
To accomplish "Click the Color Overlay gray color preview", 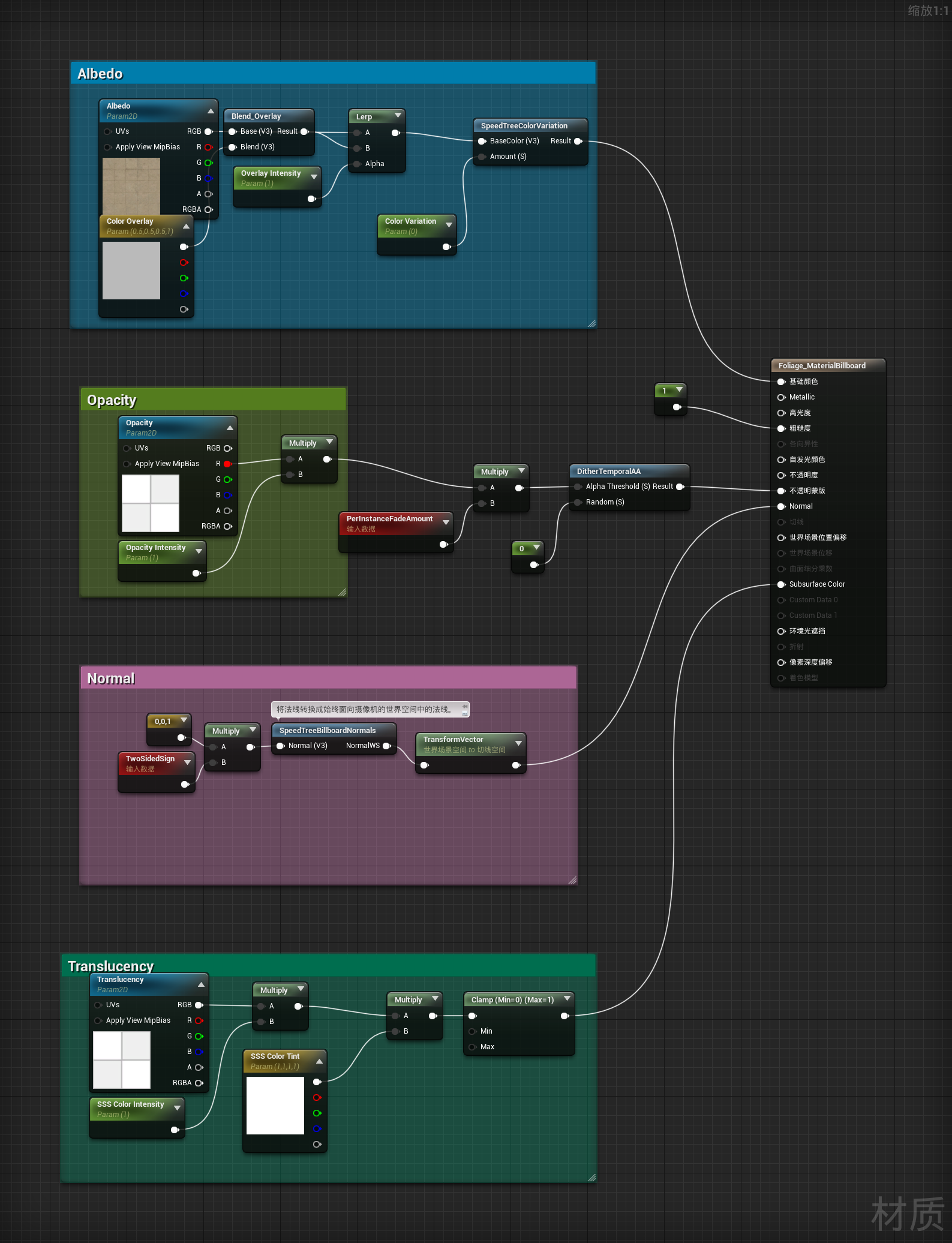I will pos(131,271).
